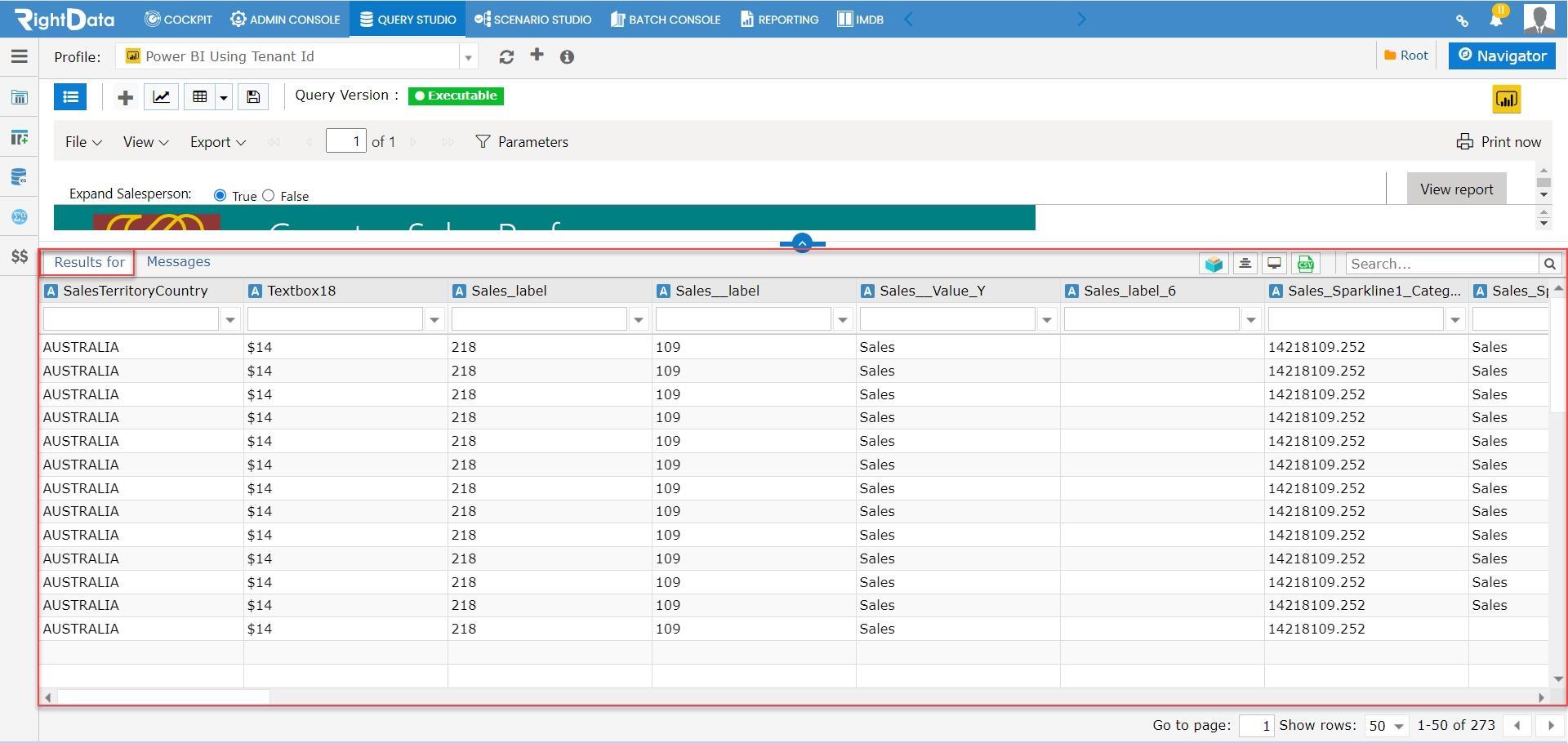Select the True radio for Expand Salesperson
Screen dimensions: 1568x743
tap(220, 195)
